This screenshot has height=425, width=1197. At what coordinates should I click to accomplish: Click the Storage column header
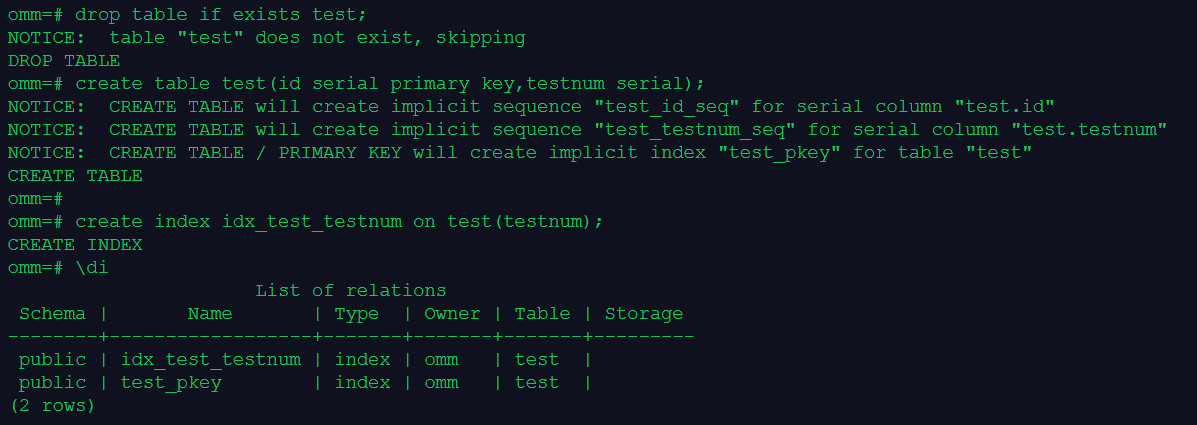point(643,314)
